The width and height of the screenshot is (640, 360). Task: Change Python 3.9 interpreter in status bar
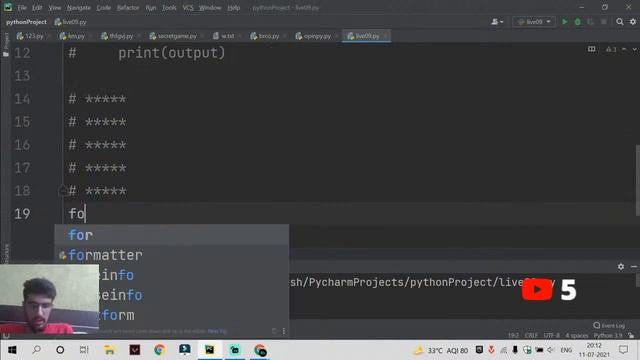click(608, 336)
